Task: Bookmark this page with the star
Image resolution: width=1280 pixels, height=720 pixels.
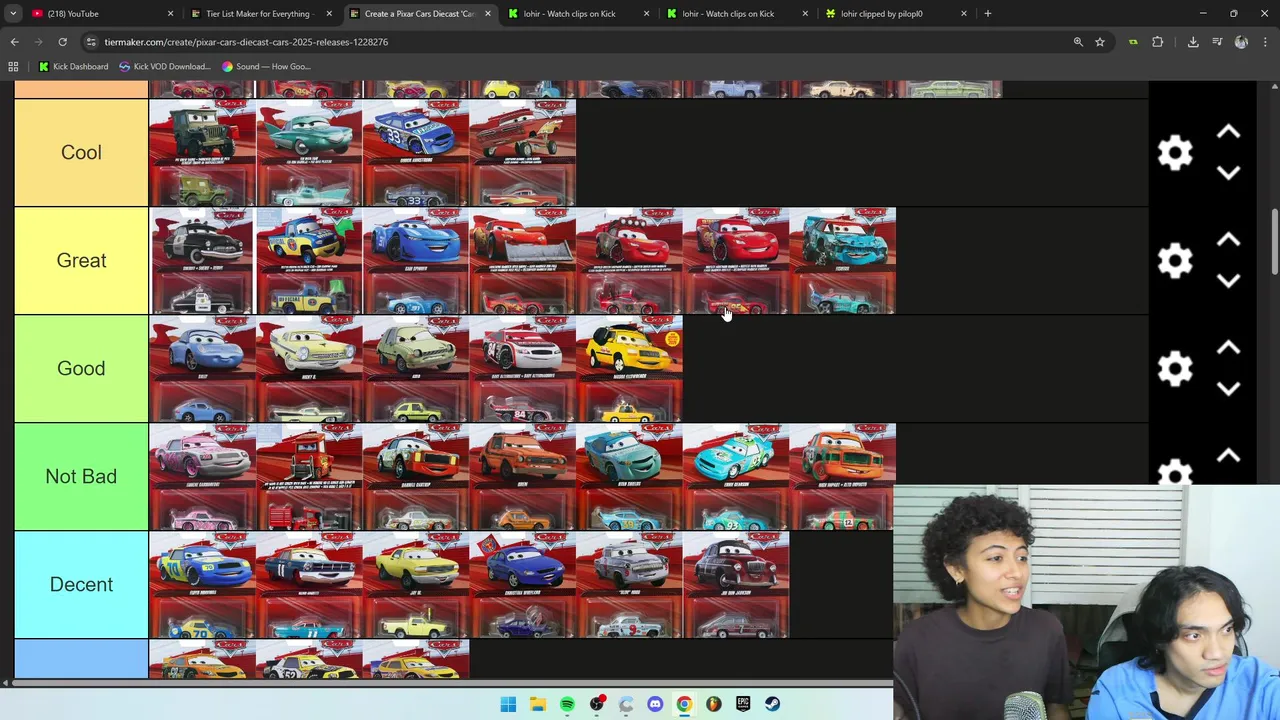Action: [x=1100, y=42]
